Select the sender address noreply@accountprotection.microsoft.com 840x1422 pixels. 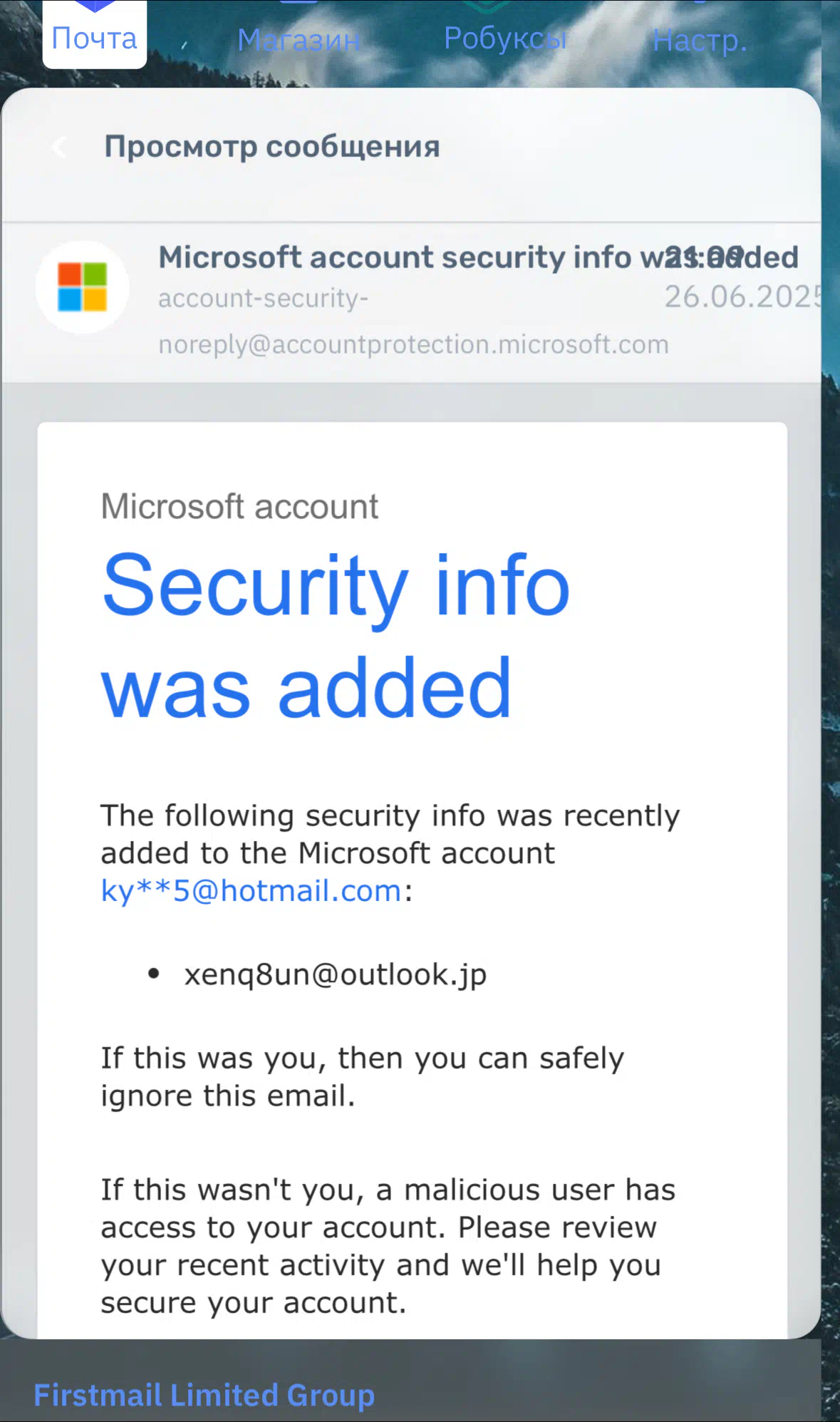[413, 345]
